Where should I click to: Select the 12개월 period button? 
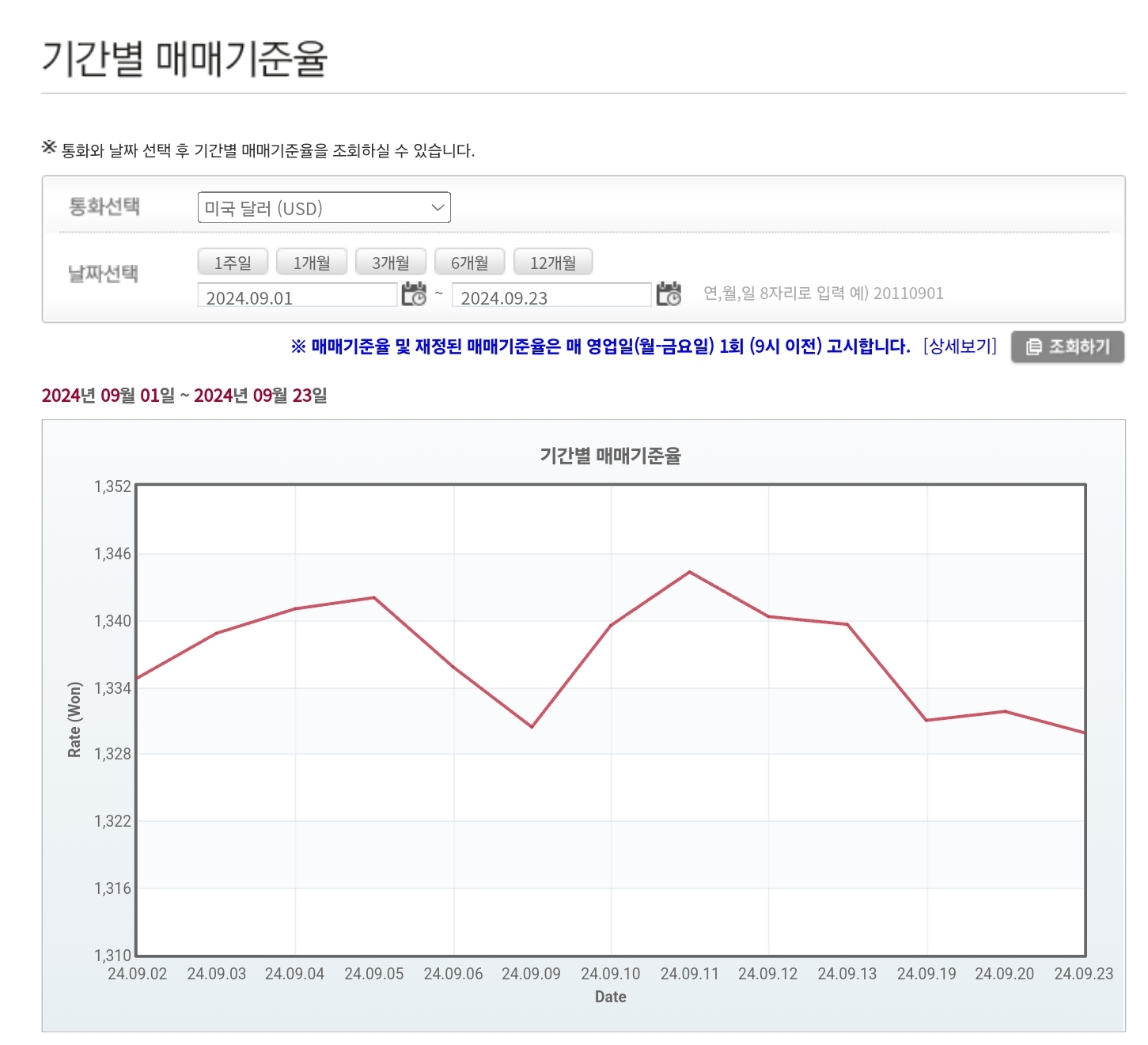pos(553,262)
